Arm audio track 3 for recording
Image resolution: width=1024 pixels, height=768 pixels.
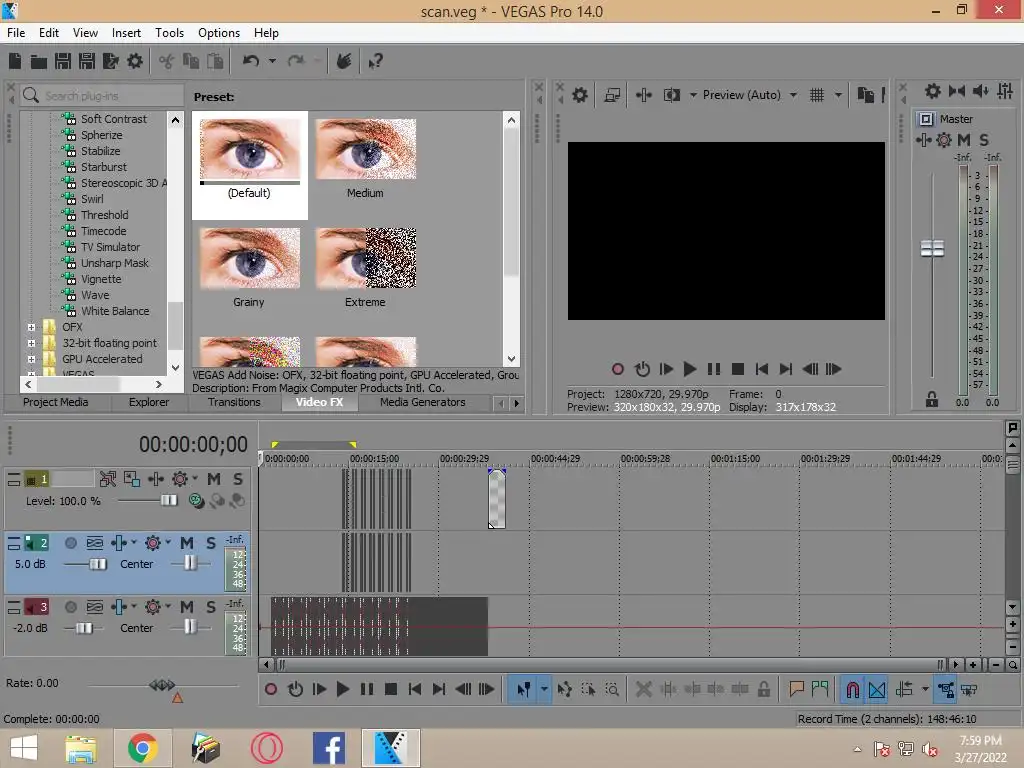71,607
